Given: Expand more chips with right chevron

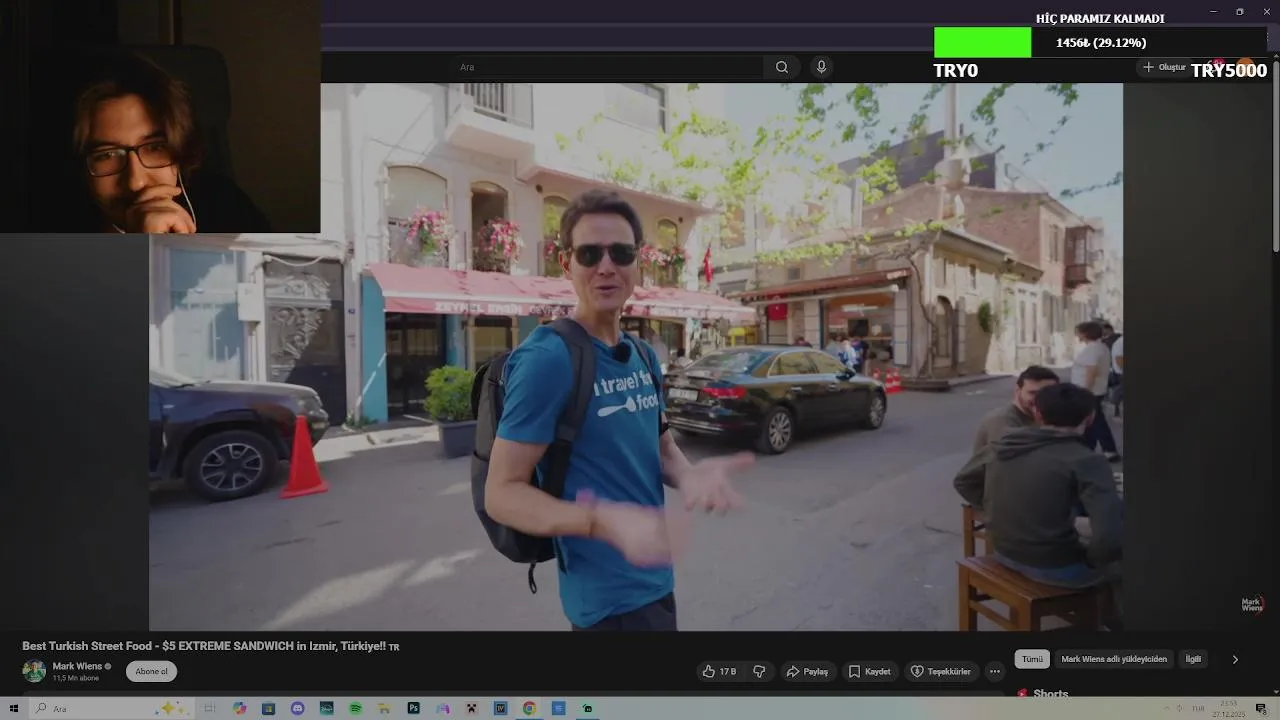Looking at the screenshot, I should pos(1235,659).
